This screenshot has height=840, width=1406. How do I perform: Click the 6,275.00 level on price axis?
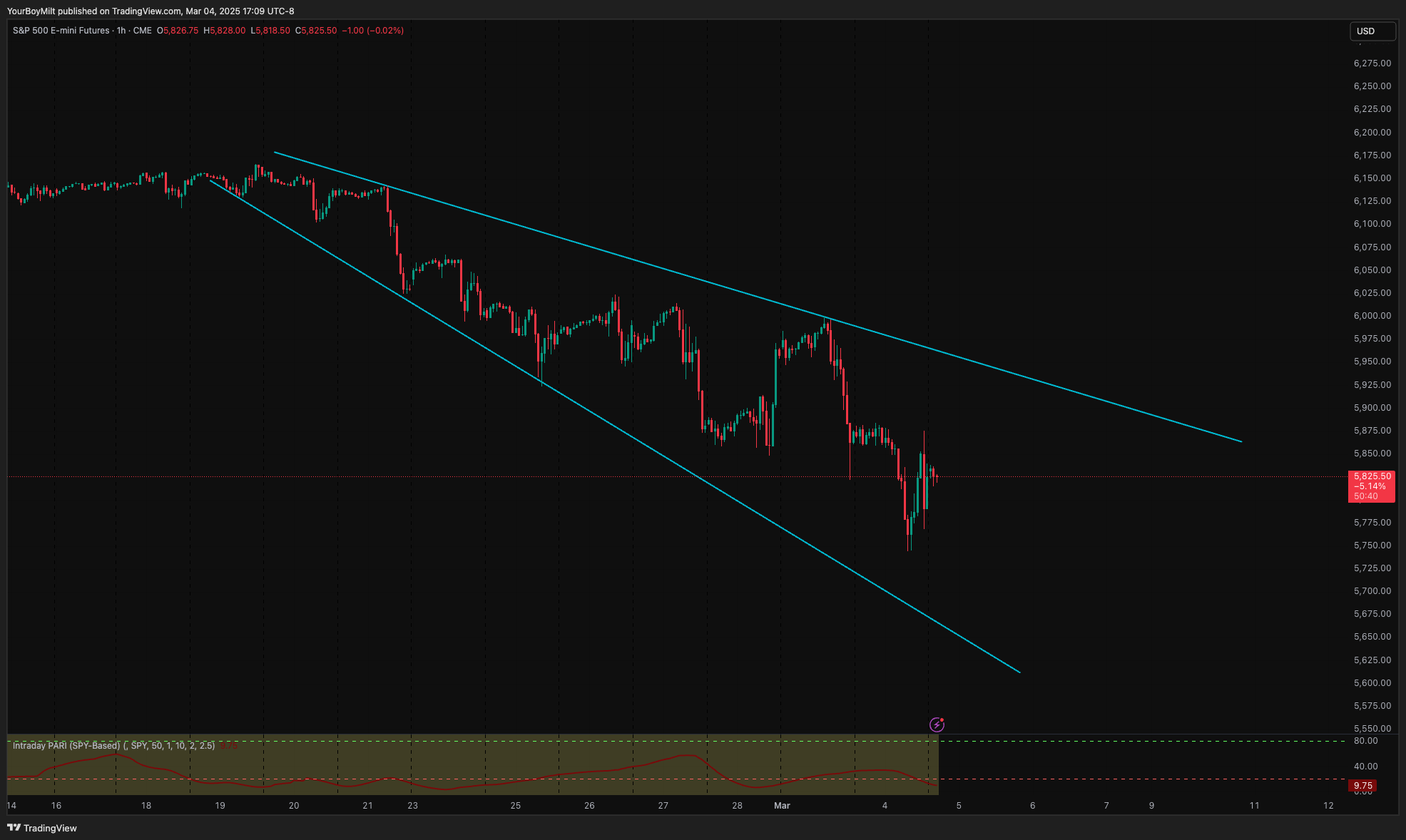[x=1372, y=63]
